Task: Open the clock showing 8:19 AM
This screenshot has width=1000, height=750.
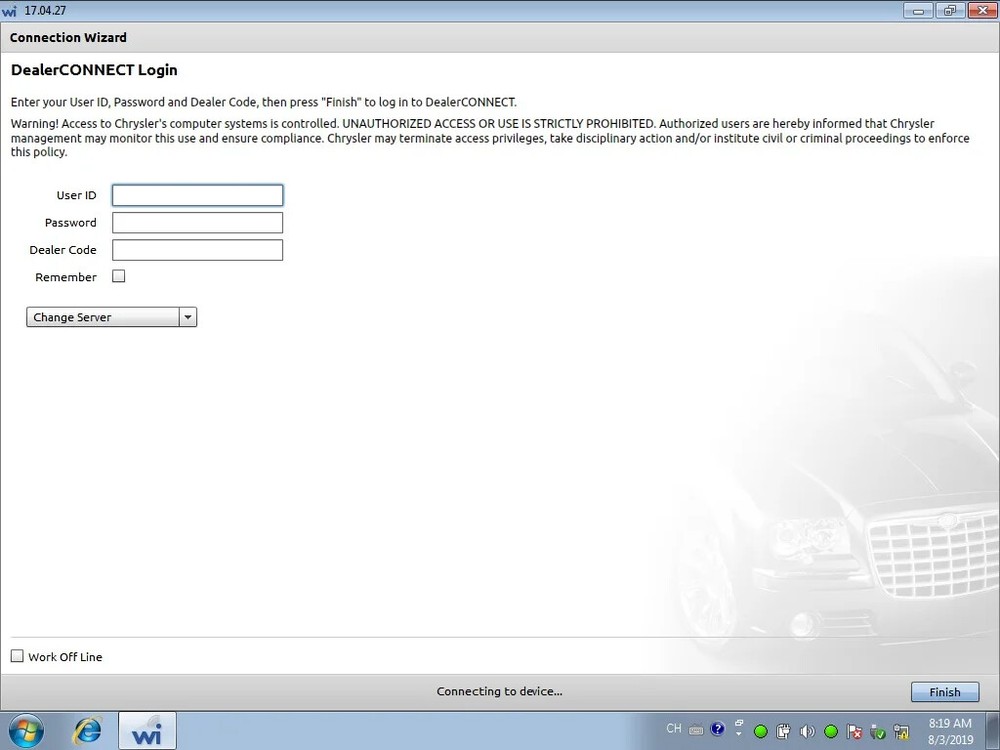Action: pyautogui.click(x=950, y=732)
